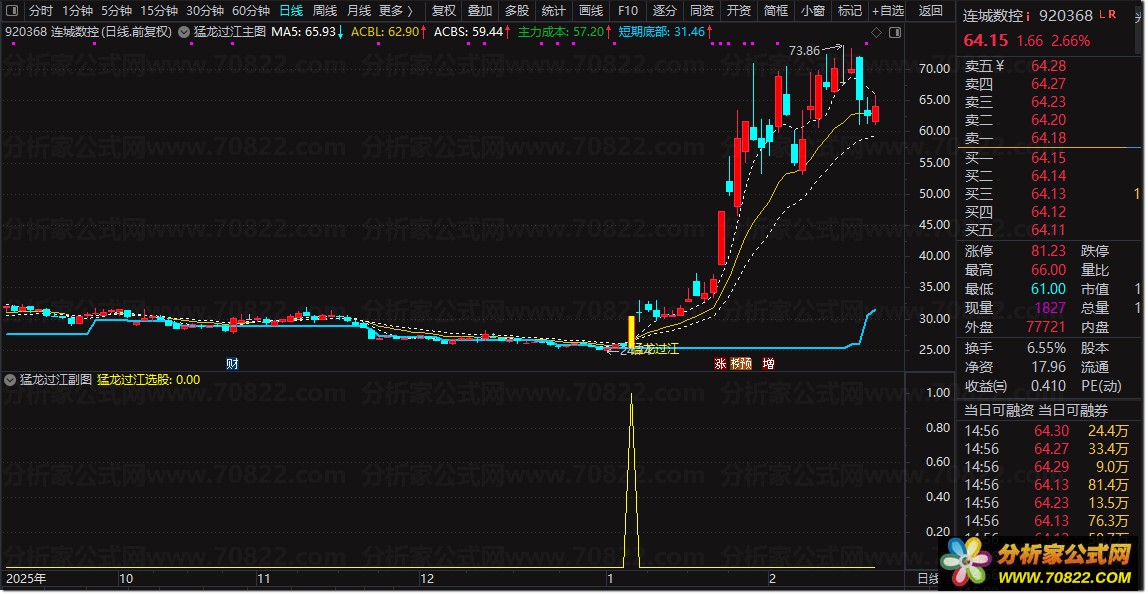Image resolution: width=1148 pixels, height=594 pixels.
Task: Select the 15分钟 period
Action: point(159,11)
